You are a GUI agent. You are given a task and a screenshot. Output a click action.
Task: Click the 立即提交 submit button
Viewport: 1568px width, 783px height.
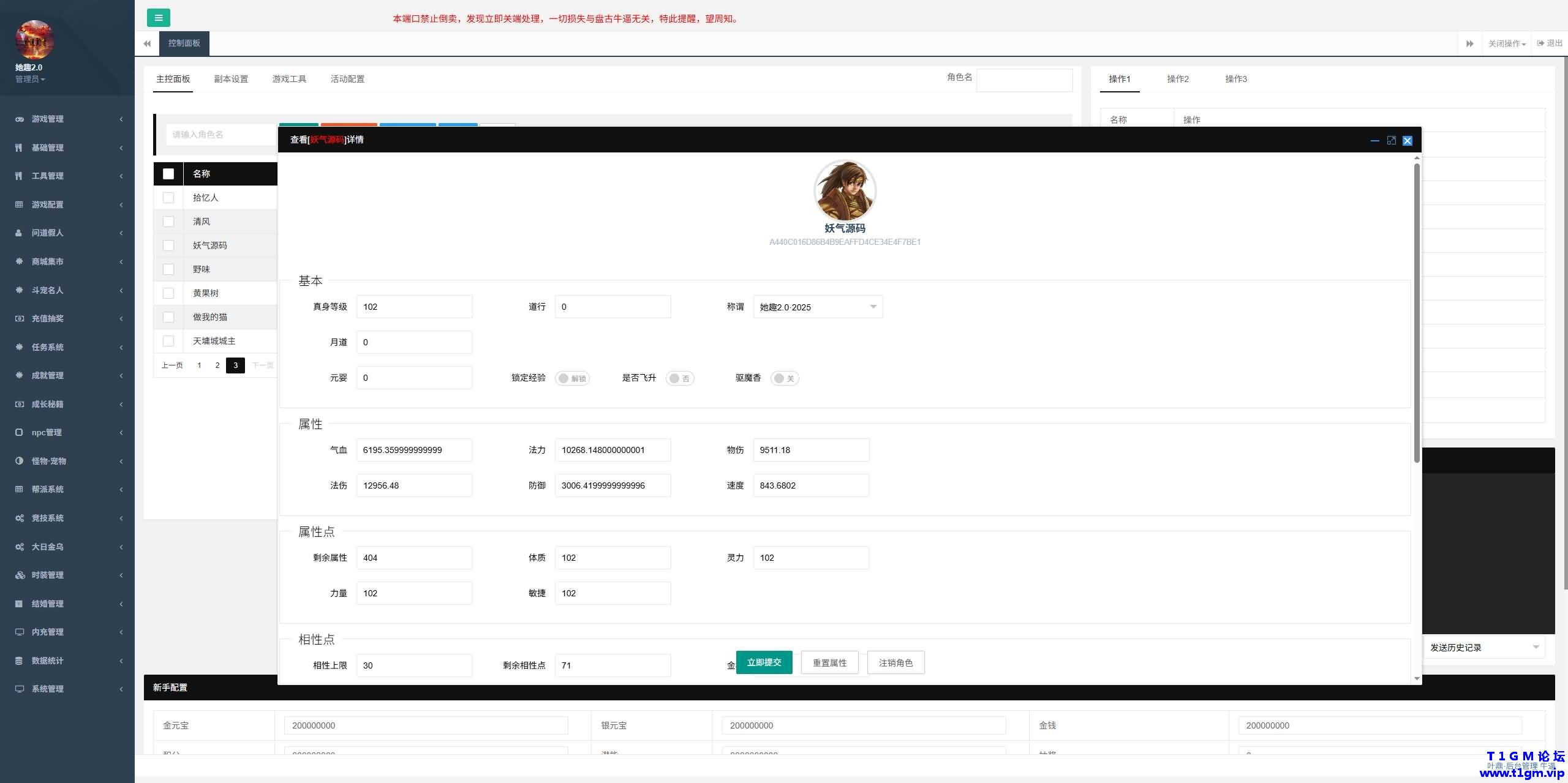pyautogui.click(x=764, y=662)
